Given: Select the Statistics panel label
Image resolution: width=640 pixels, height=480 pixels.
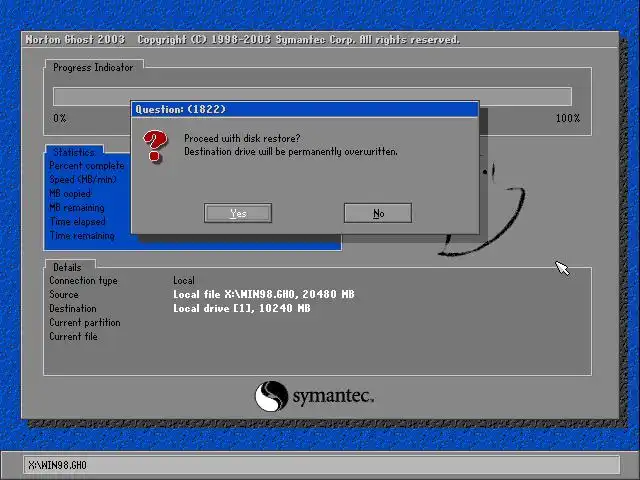Looking at the screenshot, I should pyautogui.click(x=74, y=152).
